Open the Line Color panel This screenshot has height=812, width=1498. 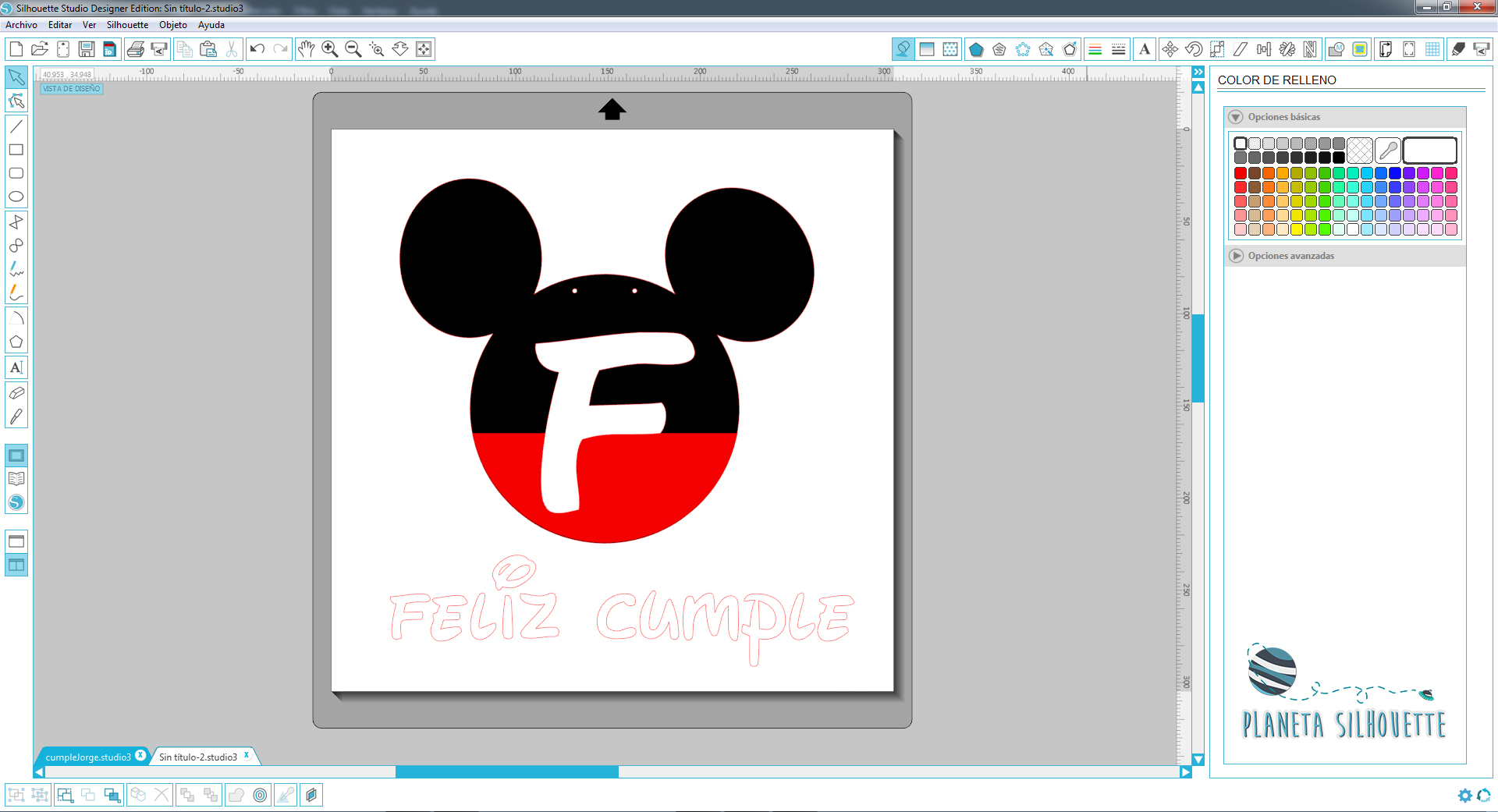[x=1095, y=49]
